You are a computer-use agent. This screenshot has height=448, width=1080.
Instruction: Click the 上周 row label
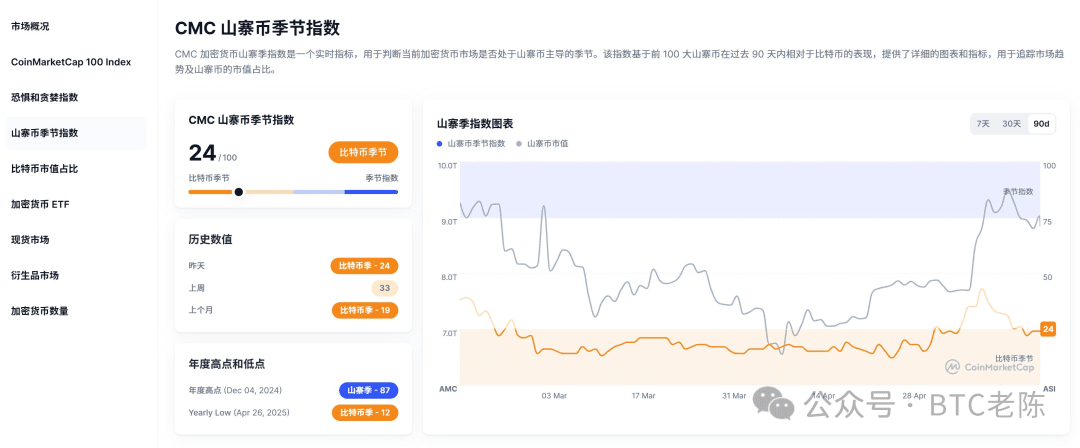tap(196, 288)
